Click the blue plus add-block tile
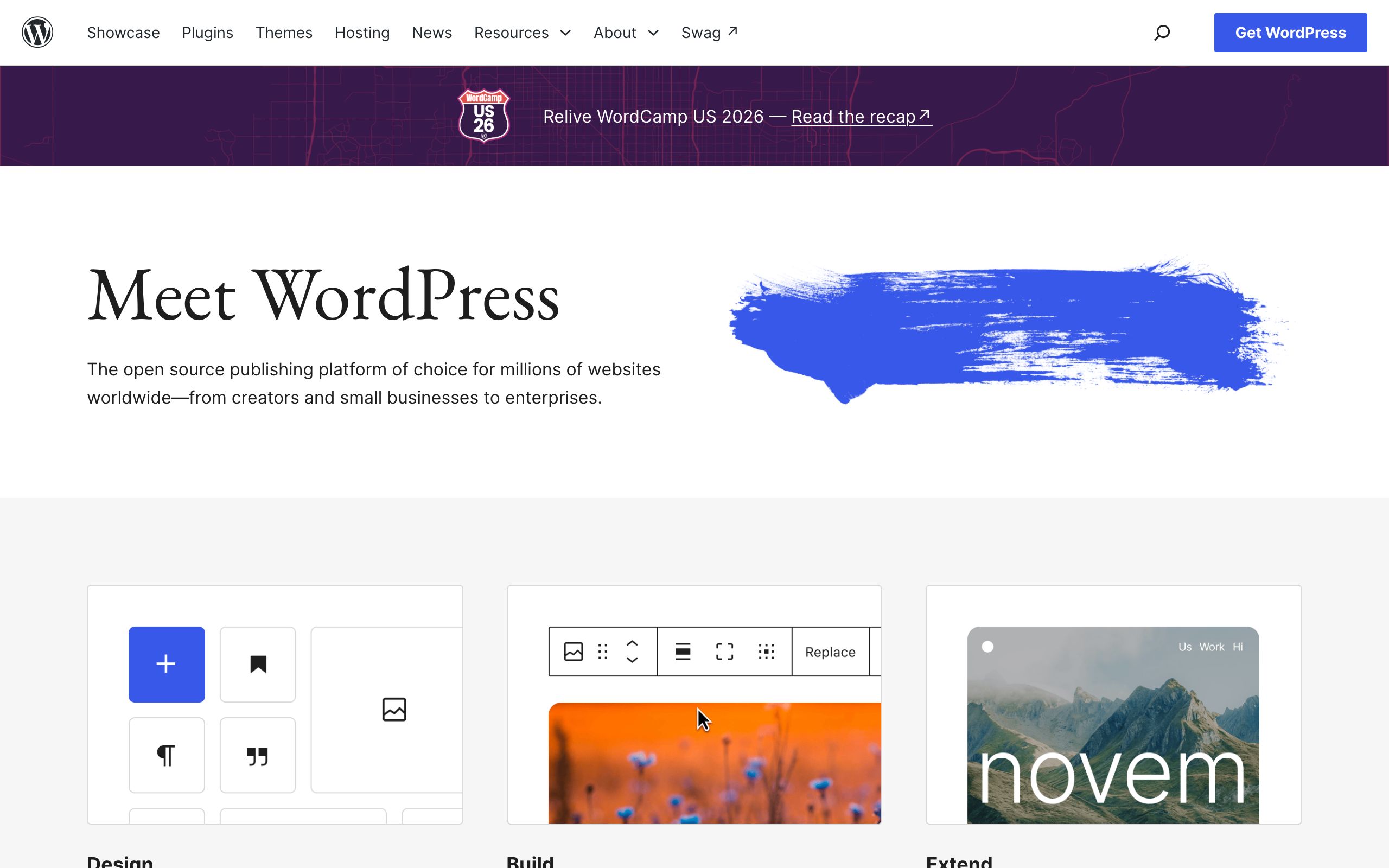The height and width of the screenshot is (868, 1389). tap(167, 664)
